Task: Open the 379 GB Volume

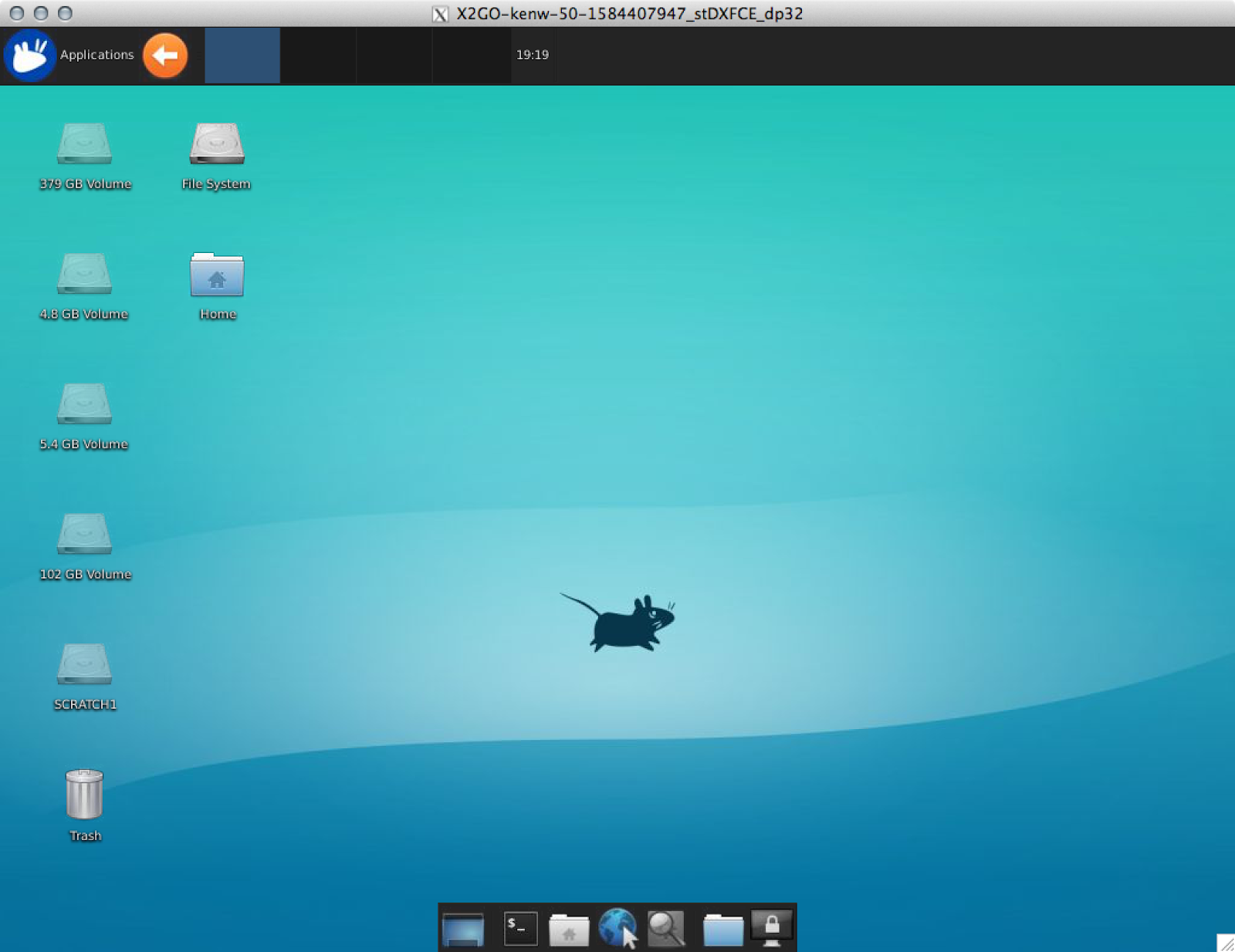Action: [85, 145]
